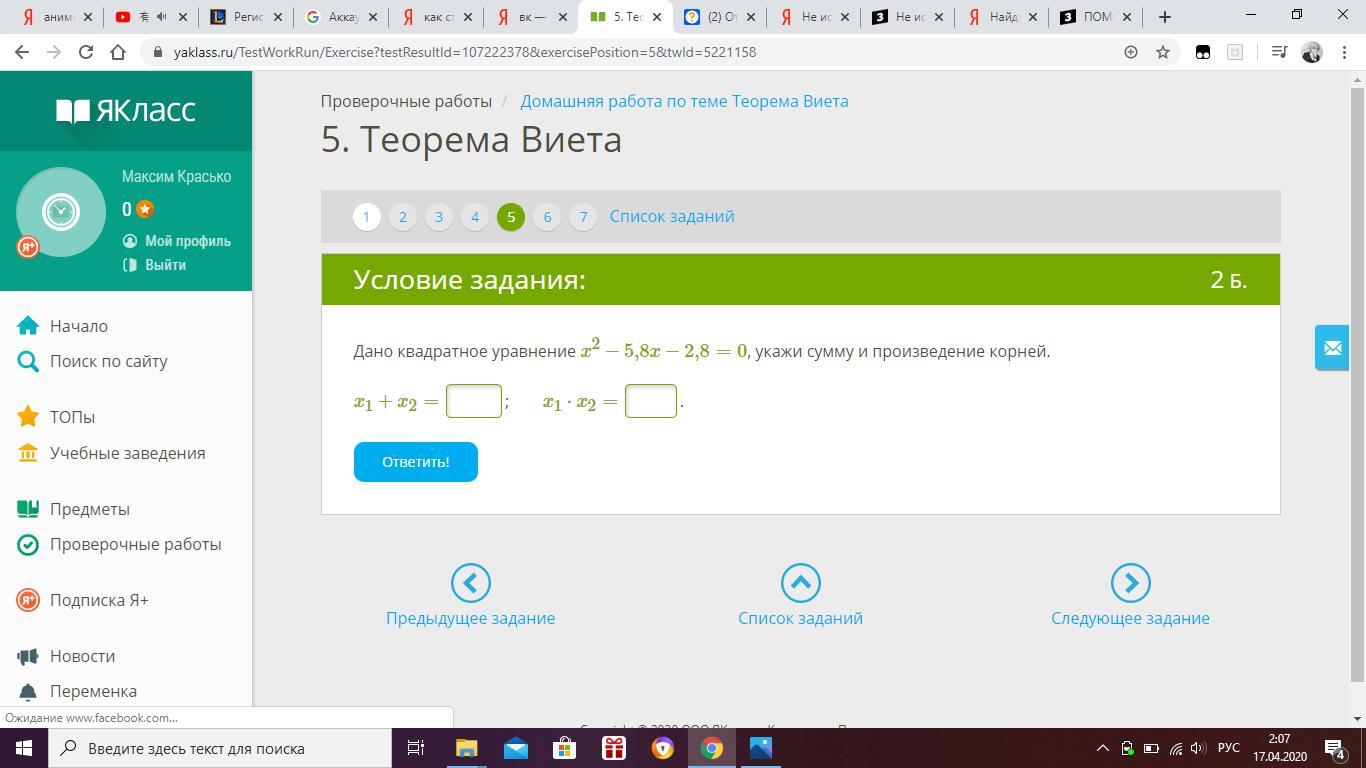
Task: Close the active Теорема Виета browser tab
Action: tap(657, 17)
